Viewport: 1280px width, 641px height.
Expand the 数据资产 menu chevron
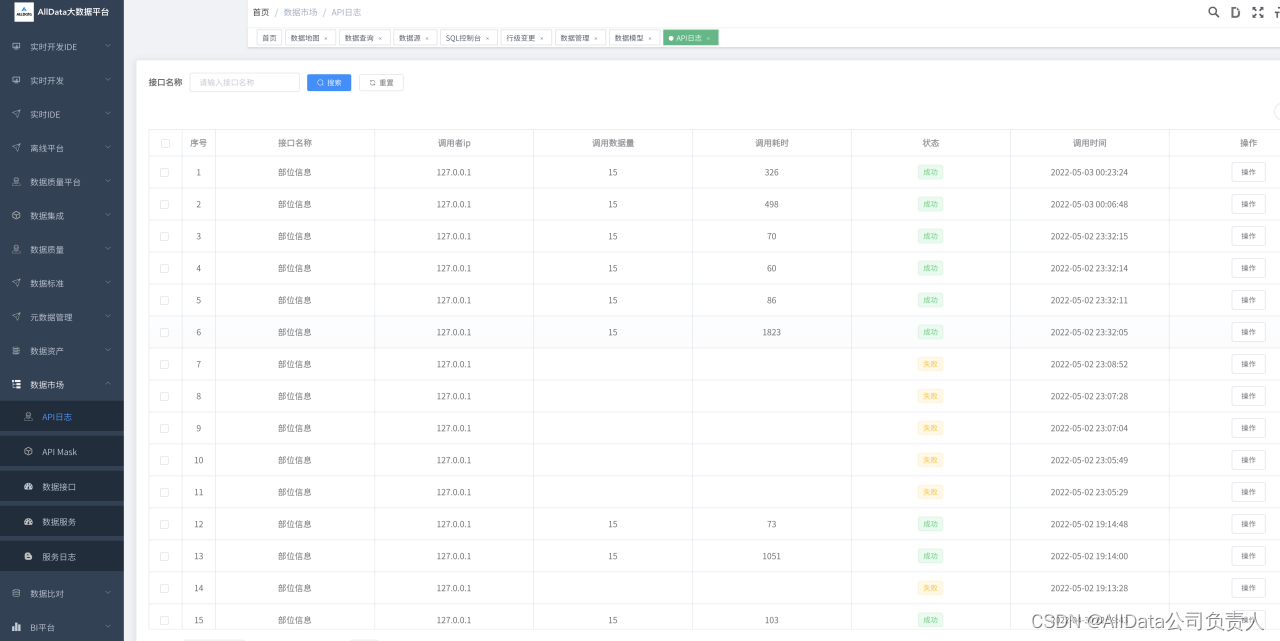pyautogui.click(x=108, y=350)
